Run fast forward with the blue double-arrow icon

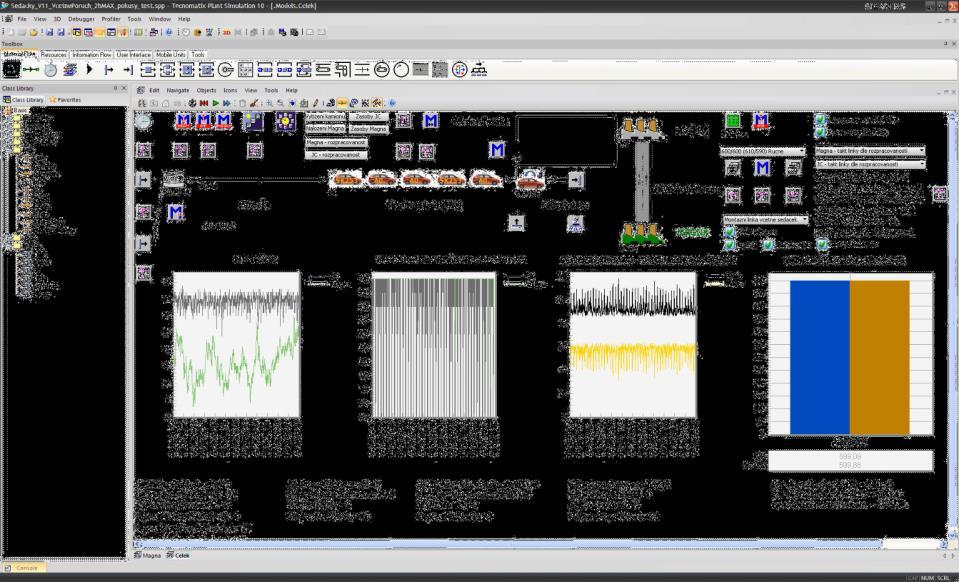[x=227, y=103]
